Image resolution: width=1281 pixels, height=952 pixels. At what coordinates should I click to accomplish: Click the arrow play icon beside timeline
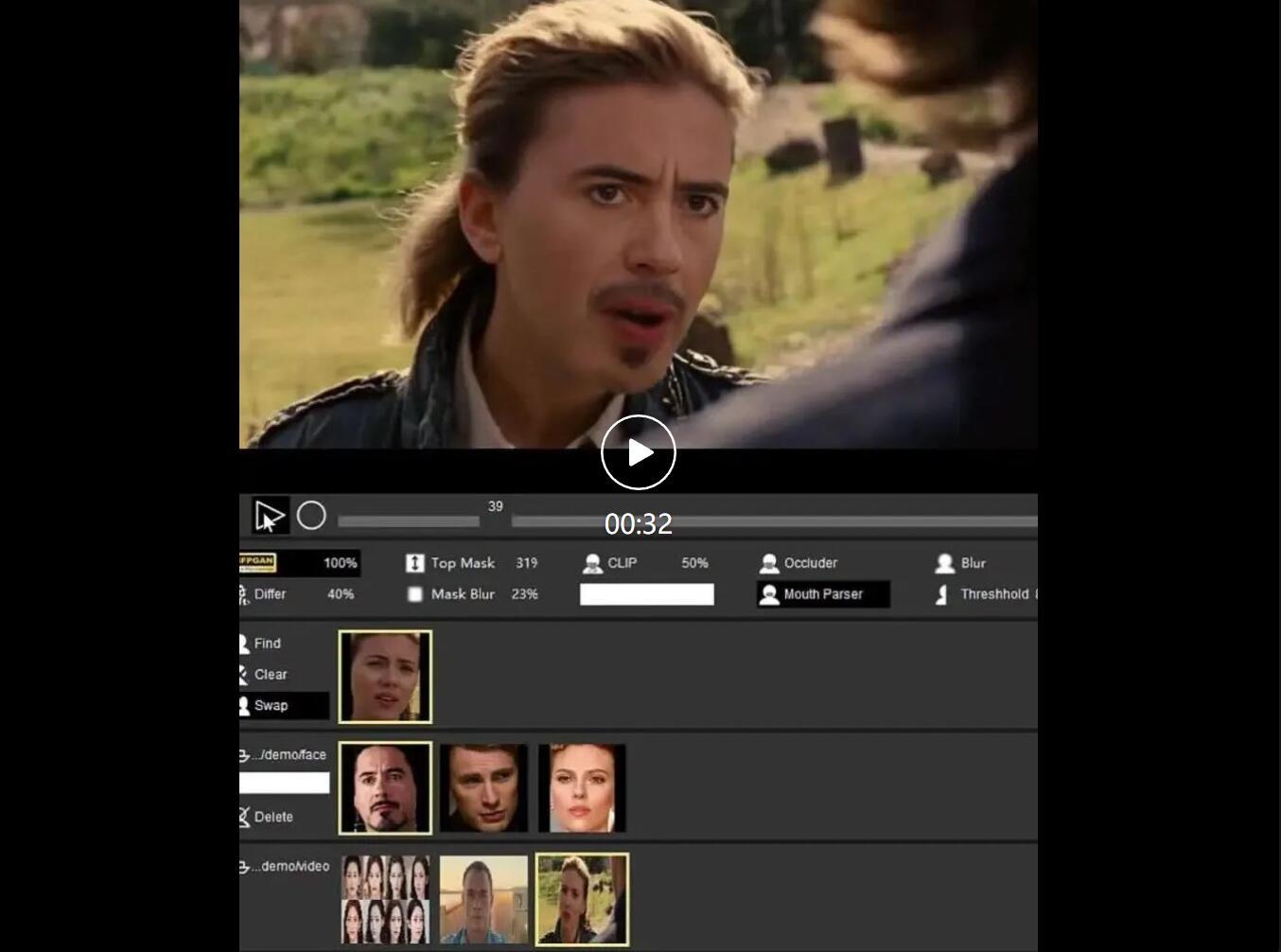pos(270,517)
